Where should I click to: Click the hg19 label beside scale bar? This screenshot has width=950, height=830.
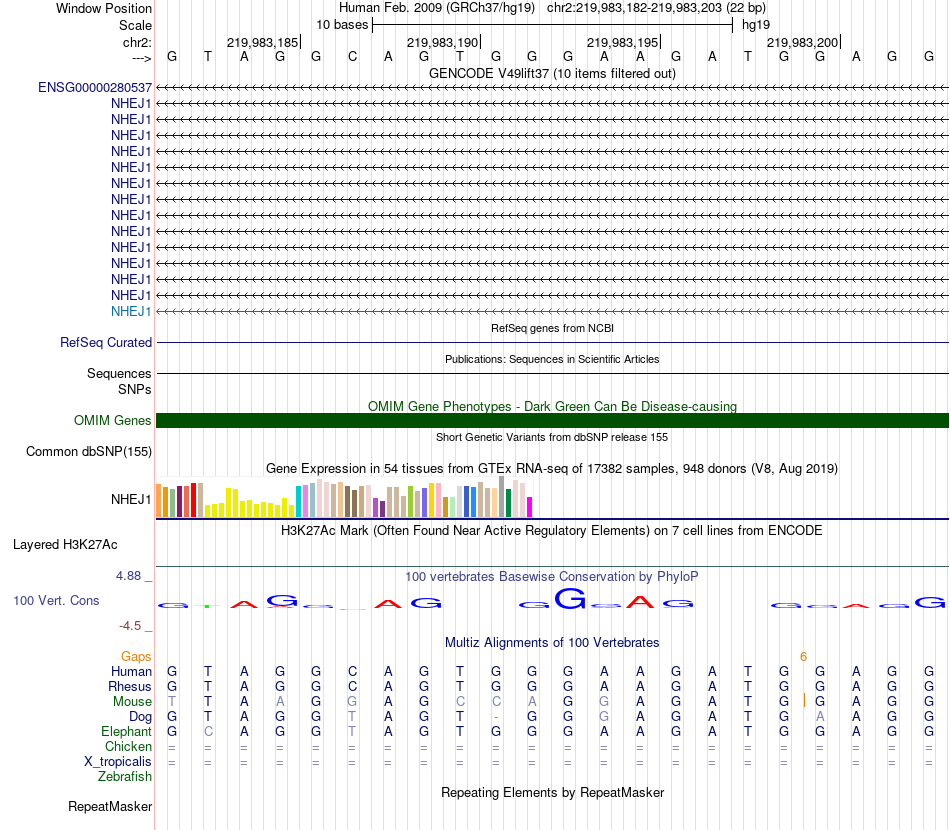point(756,25)
